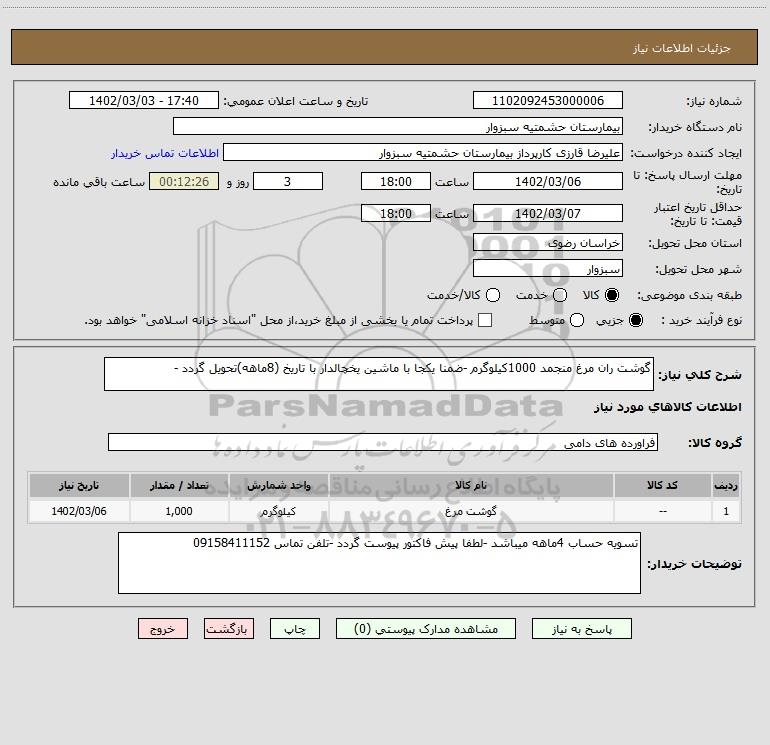The width and height of the screenshot is (770, 745).
Task: Select the کالا radio button
Action: pyautogui.click(x=612, y=295)
